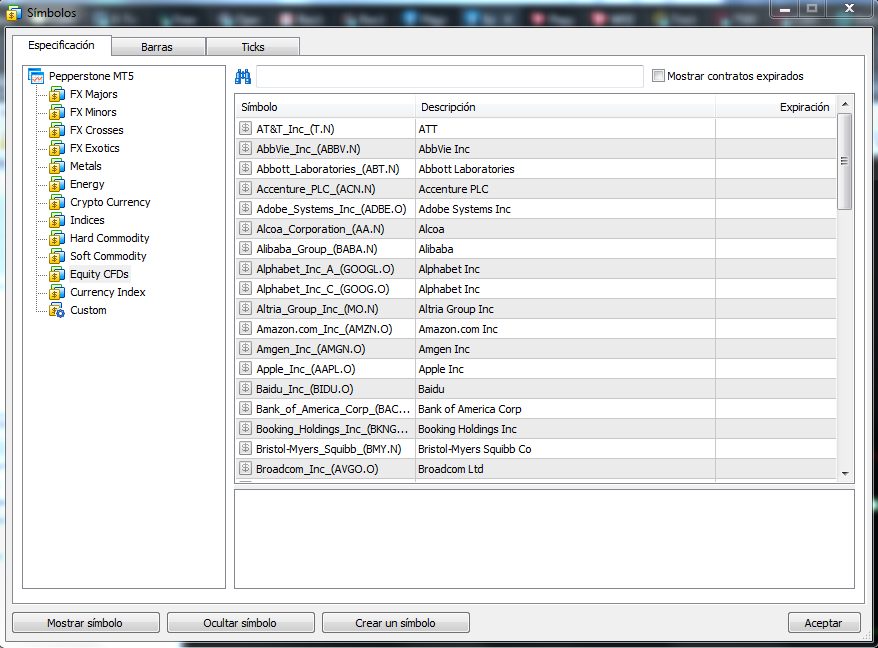Screen dimensions: 878x648
Task: Click the Broadcom Ltd description cell
Action: click(566, 469)
